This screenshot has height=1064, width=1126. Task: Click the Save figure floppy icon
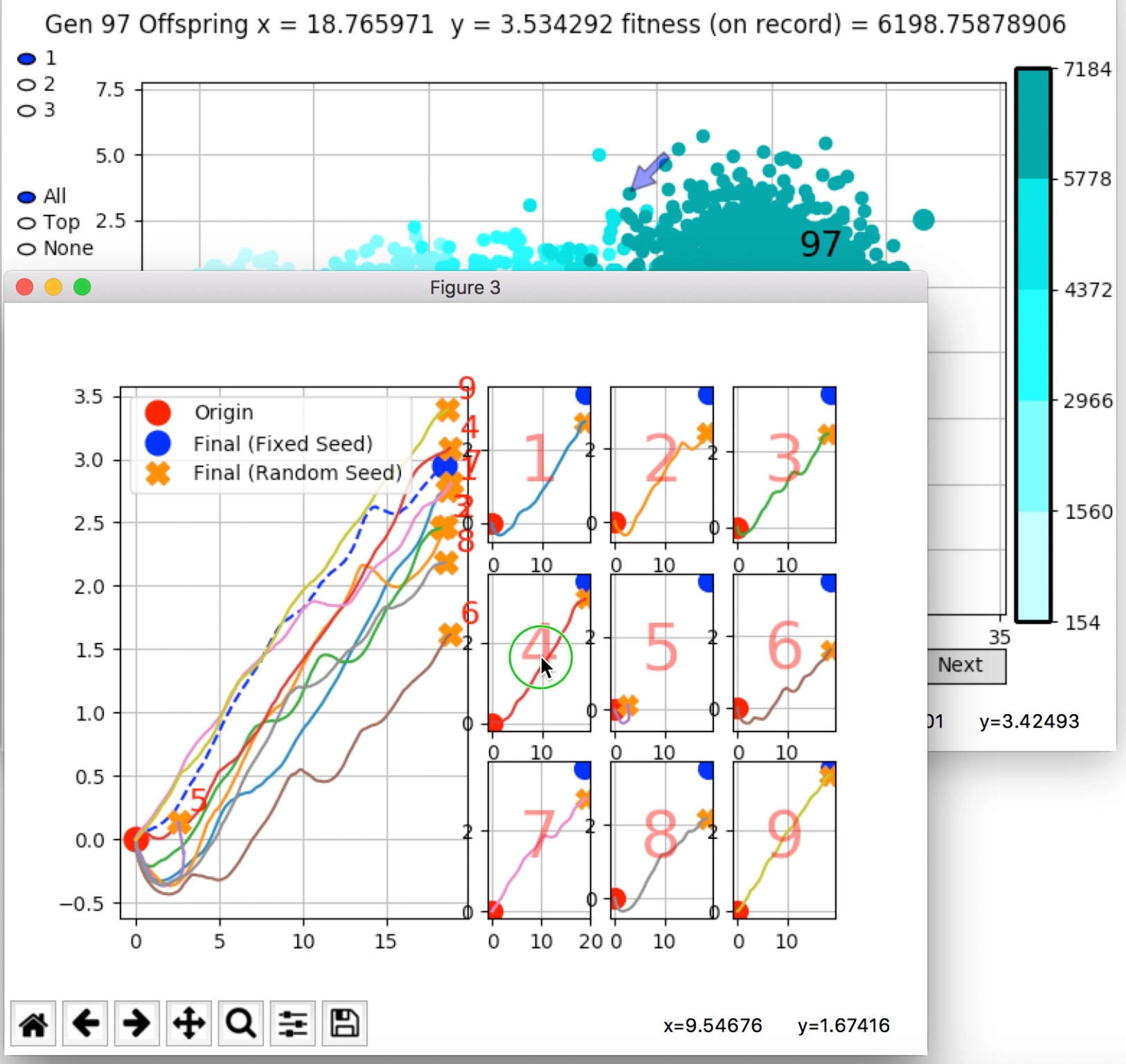pos(345,1023)
